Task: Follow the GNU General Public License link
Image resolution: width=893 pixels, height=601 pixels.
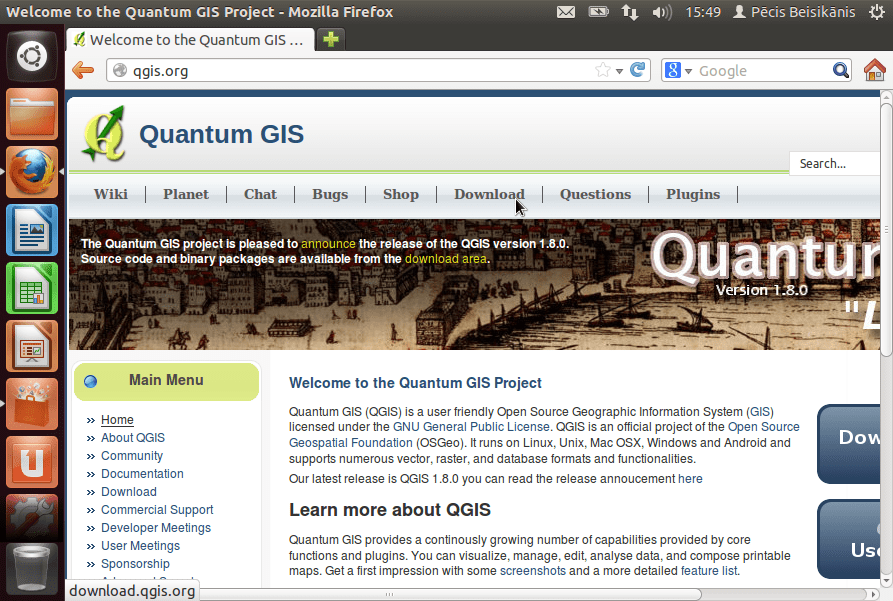Action: click(x=471, y=427)
